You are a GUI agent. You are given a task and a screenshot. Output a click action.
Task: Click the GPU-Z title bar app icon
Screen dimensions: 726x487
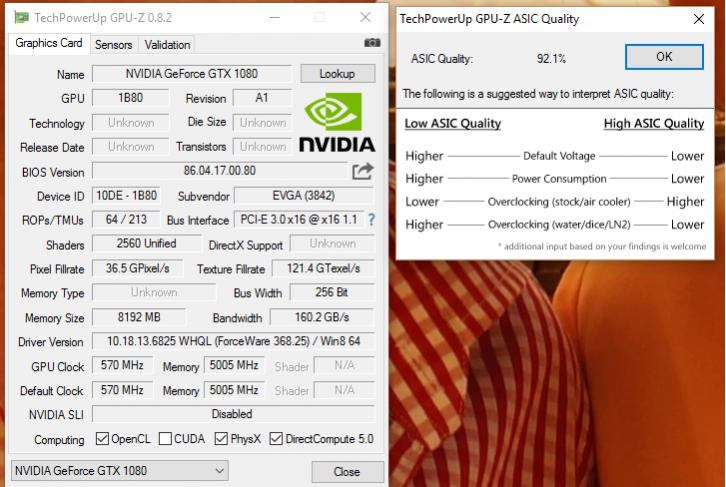pyautogui.click(x=21, y=18)
